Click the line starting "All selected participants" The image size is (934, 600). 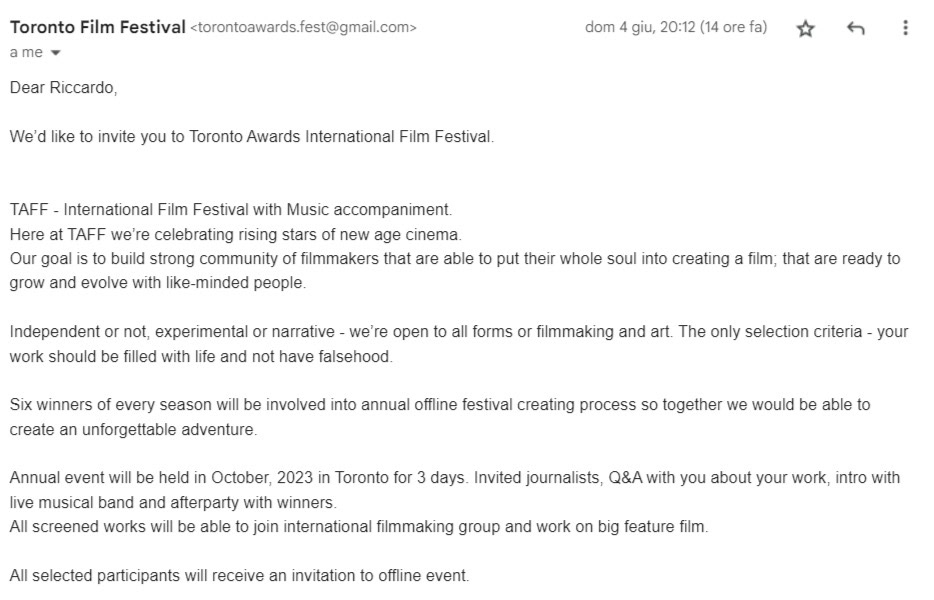click(x=239, y=576)
